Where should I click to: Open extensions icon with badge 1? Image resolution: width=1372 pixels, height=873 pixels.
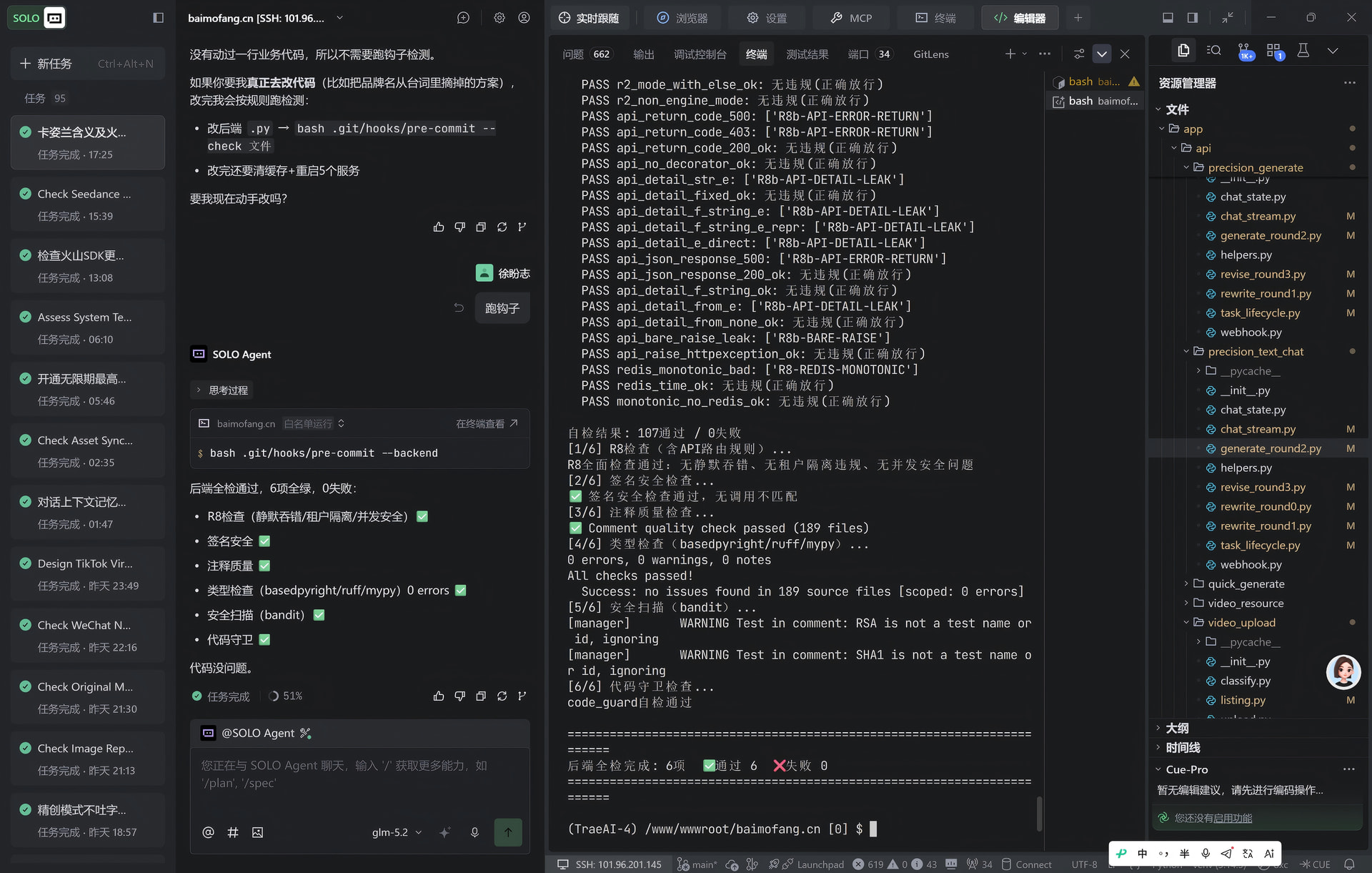1274,51
